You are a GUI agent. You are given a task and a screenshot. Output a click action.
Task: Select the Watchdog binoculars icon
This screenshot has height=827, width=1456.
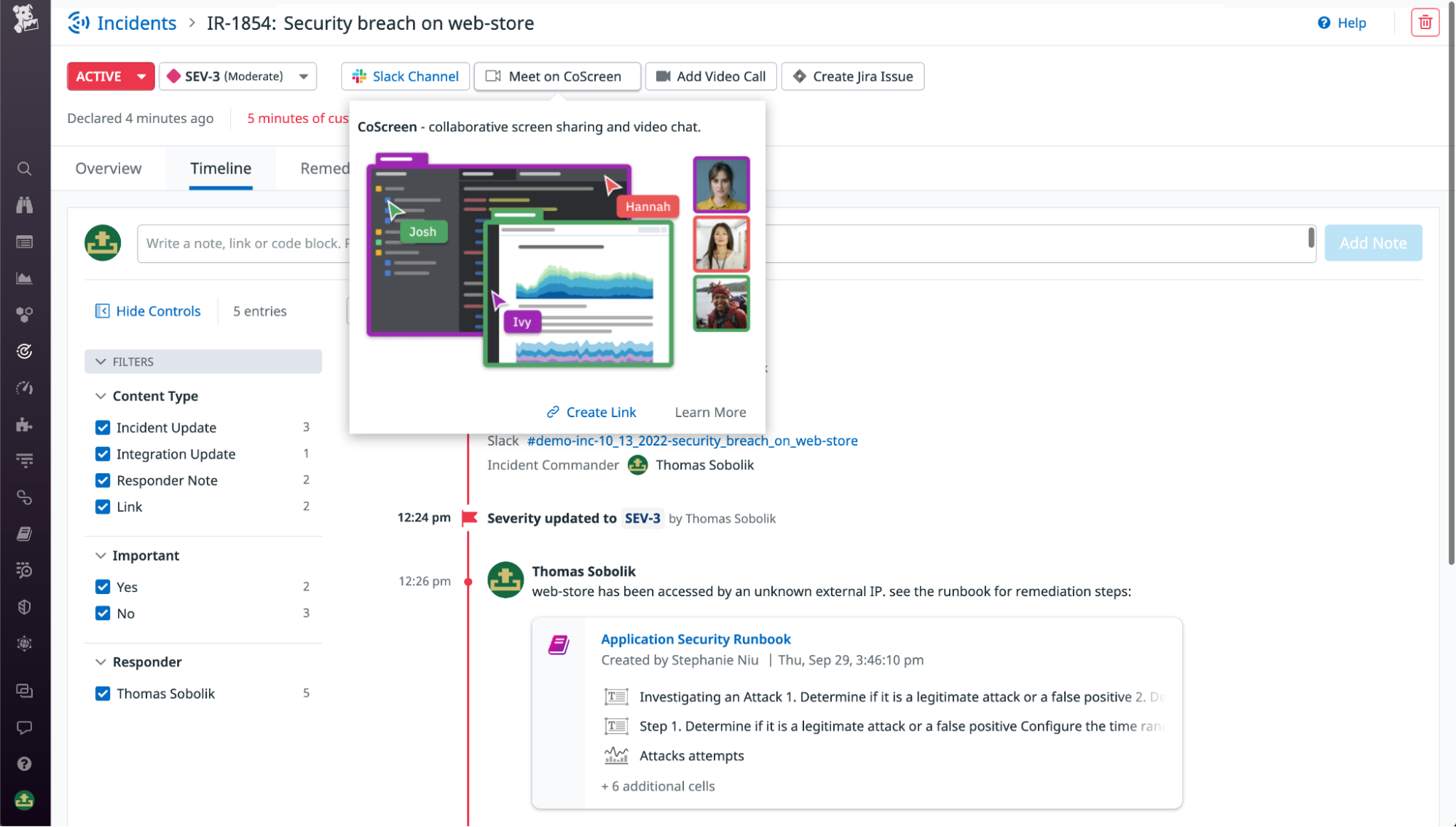pyautogui.click(x=25, y=205)
